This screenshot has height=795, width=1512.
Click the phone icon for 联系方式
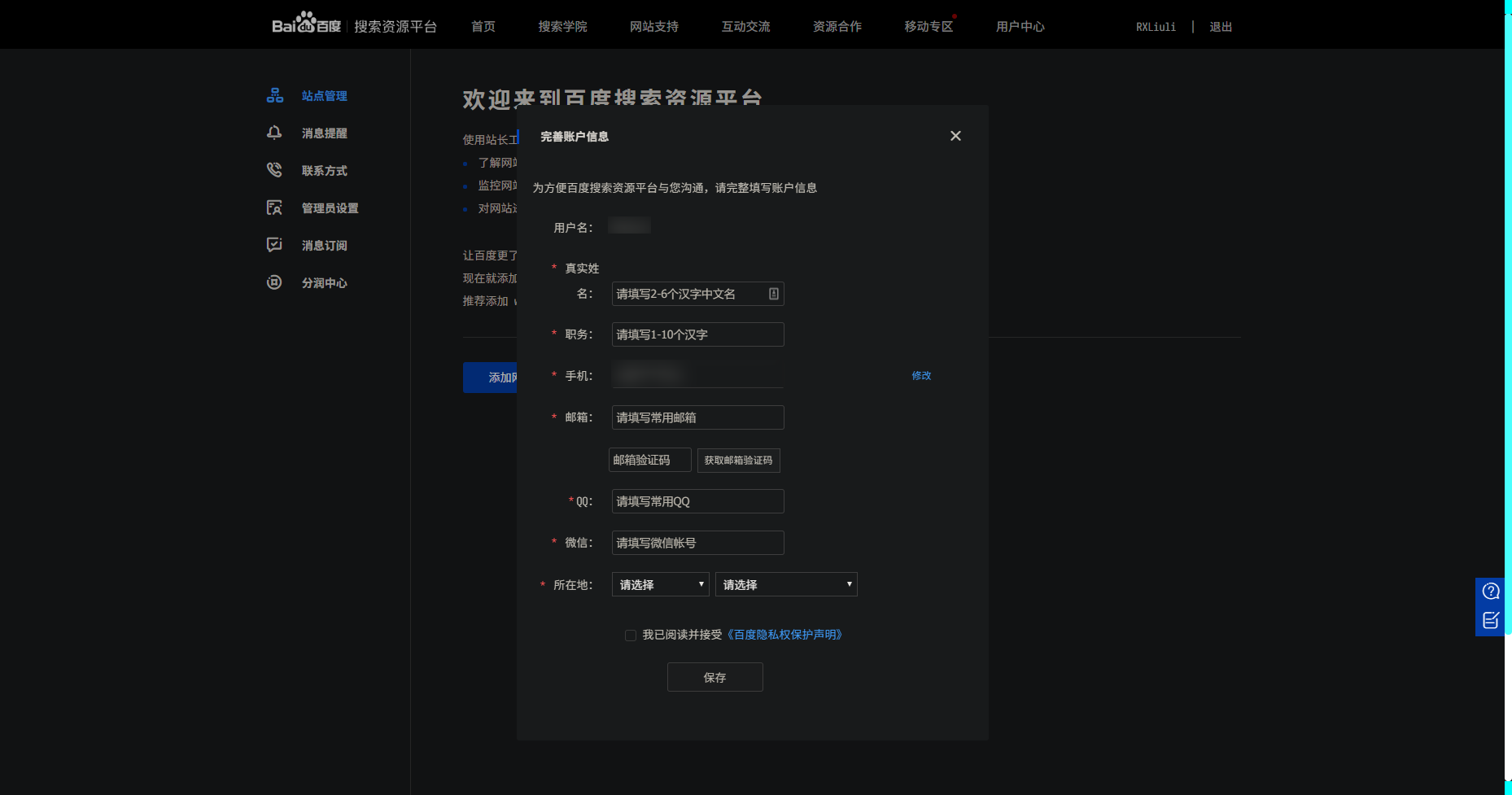click(x=275, y=170)
